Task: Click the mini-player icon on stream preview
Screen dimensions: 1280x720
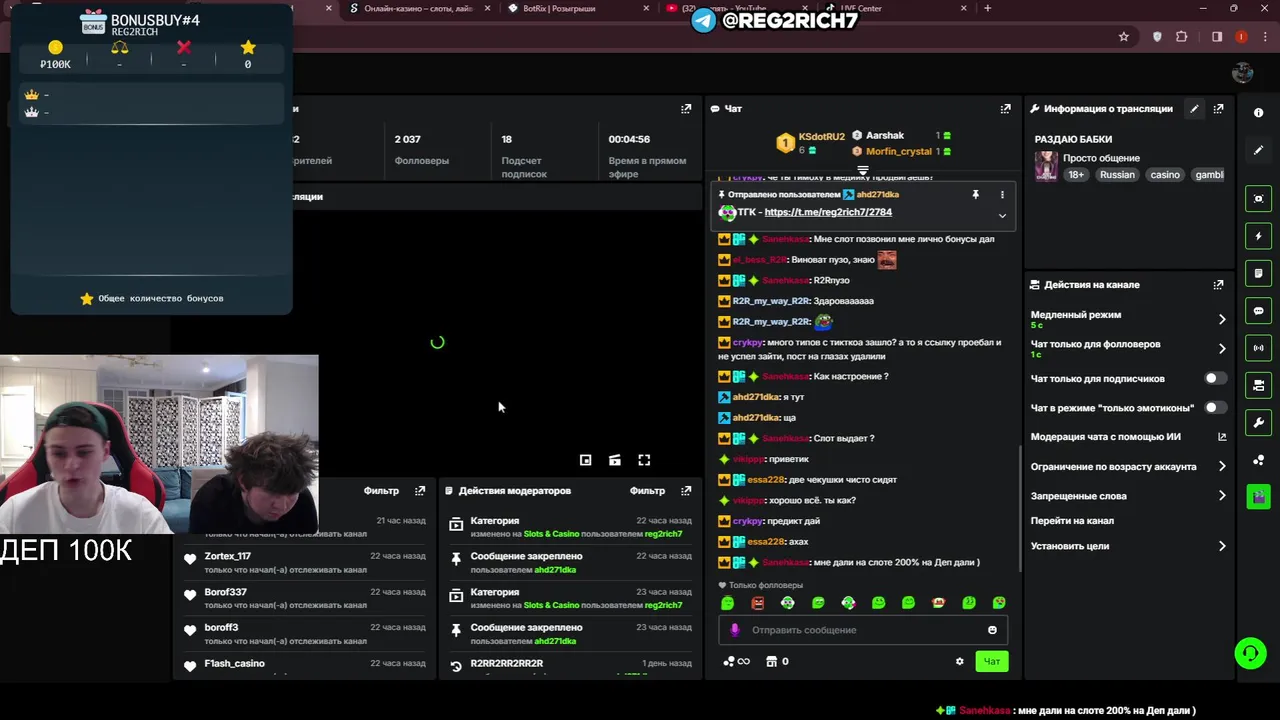Action: [x=586, y=460]
